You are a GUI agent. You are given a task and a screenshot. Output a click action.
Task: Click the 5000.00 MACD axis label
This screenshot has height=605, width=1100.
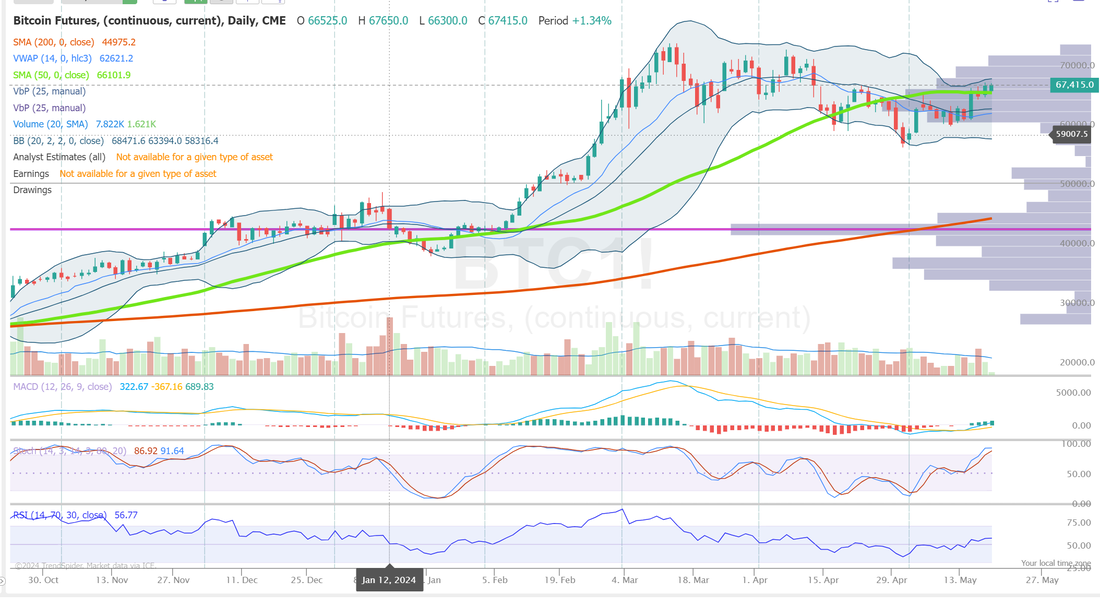click(x=1073, y=393)
